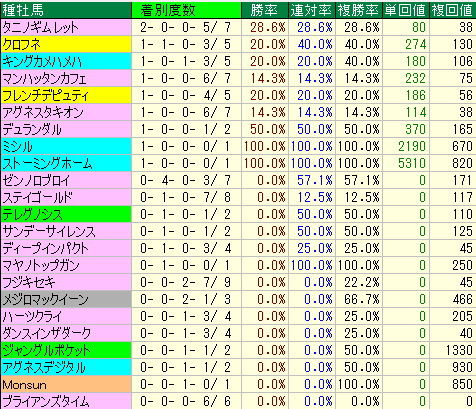Select the ステイゴールド sire name cell

[x=66, y=197]
